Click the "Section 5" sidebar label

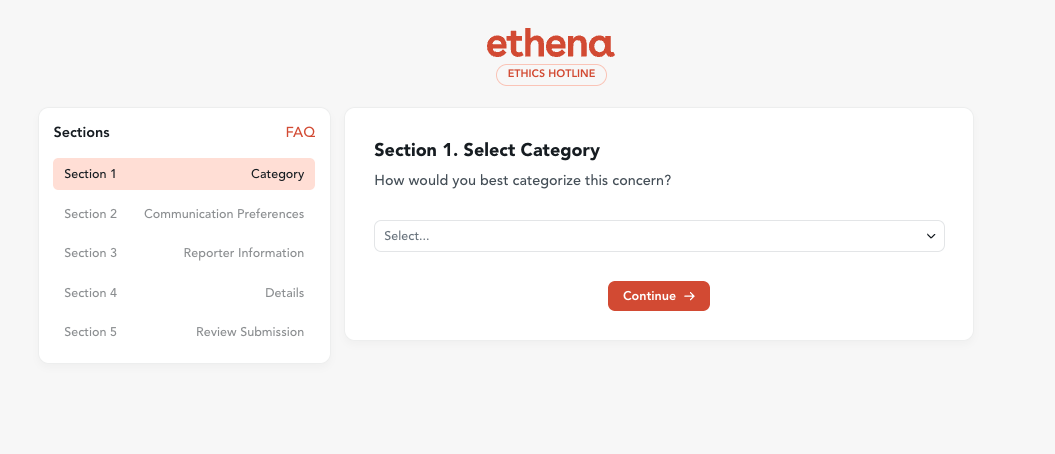pos(90,332)
